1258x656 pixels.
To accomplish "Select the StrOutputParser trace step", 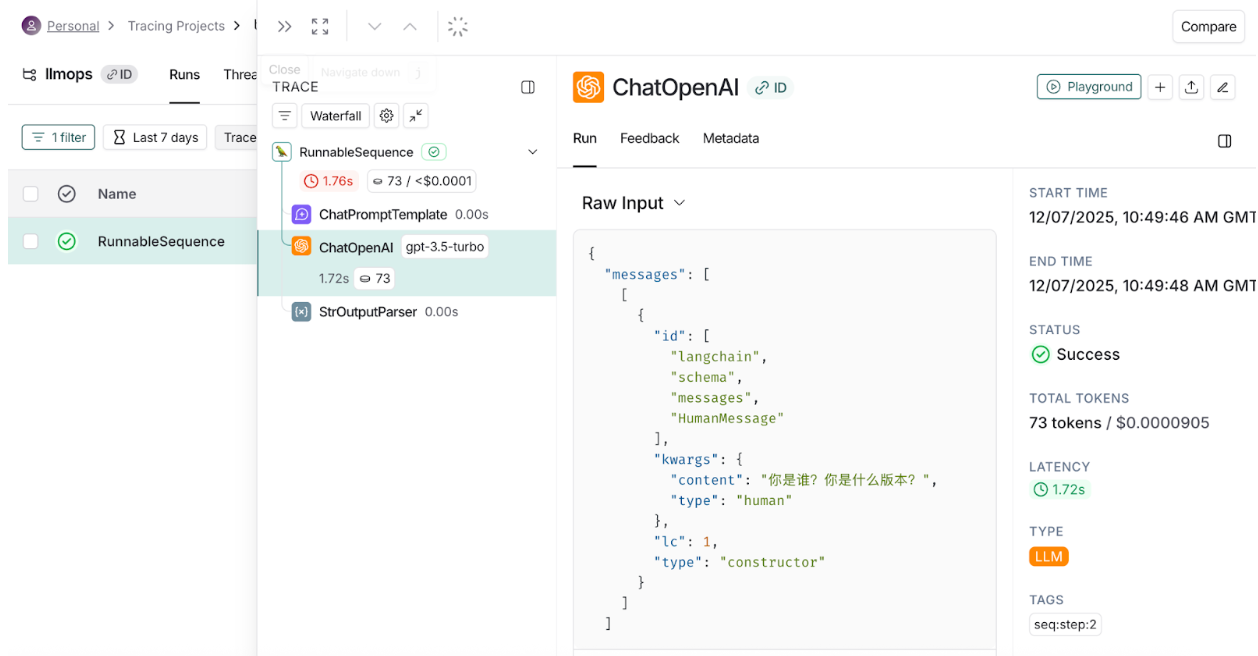I will tap(367, 312).
